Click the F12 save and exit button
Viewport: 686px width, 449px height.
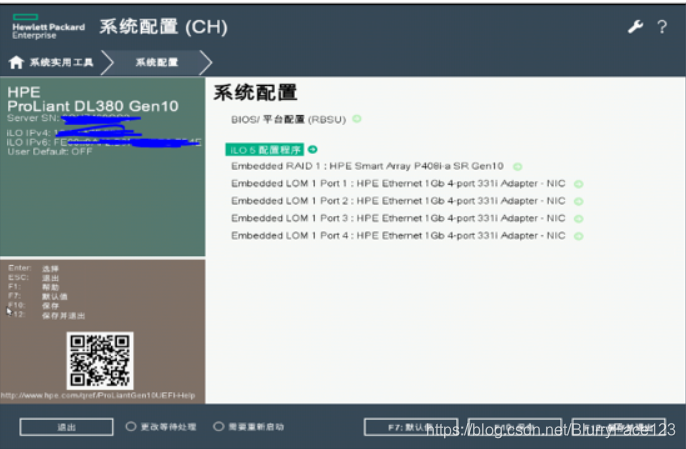point(619,427)
